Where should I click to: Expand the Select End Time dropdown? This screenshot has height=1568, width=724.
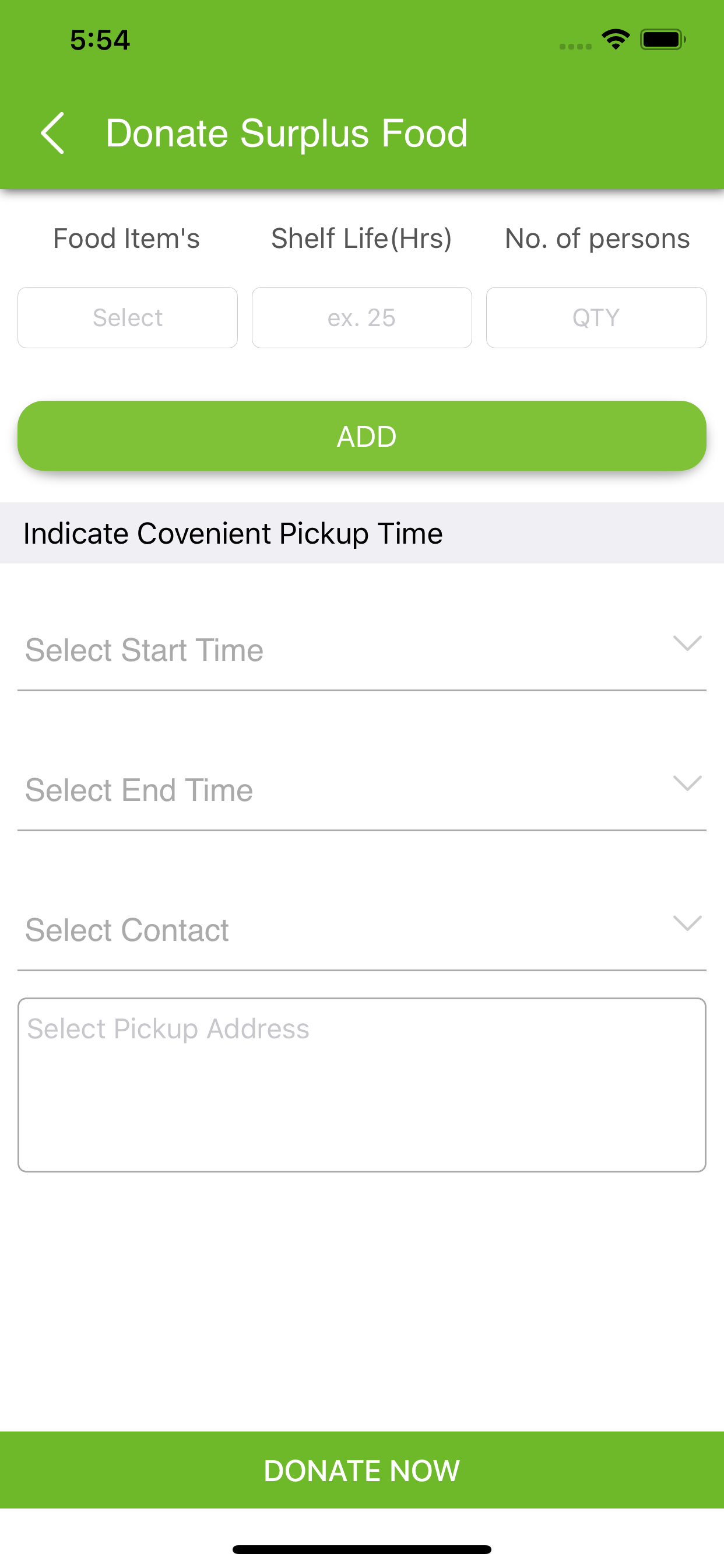[x=362, y=790]
